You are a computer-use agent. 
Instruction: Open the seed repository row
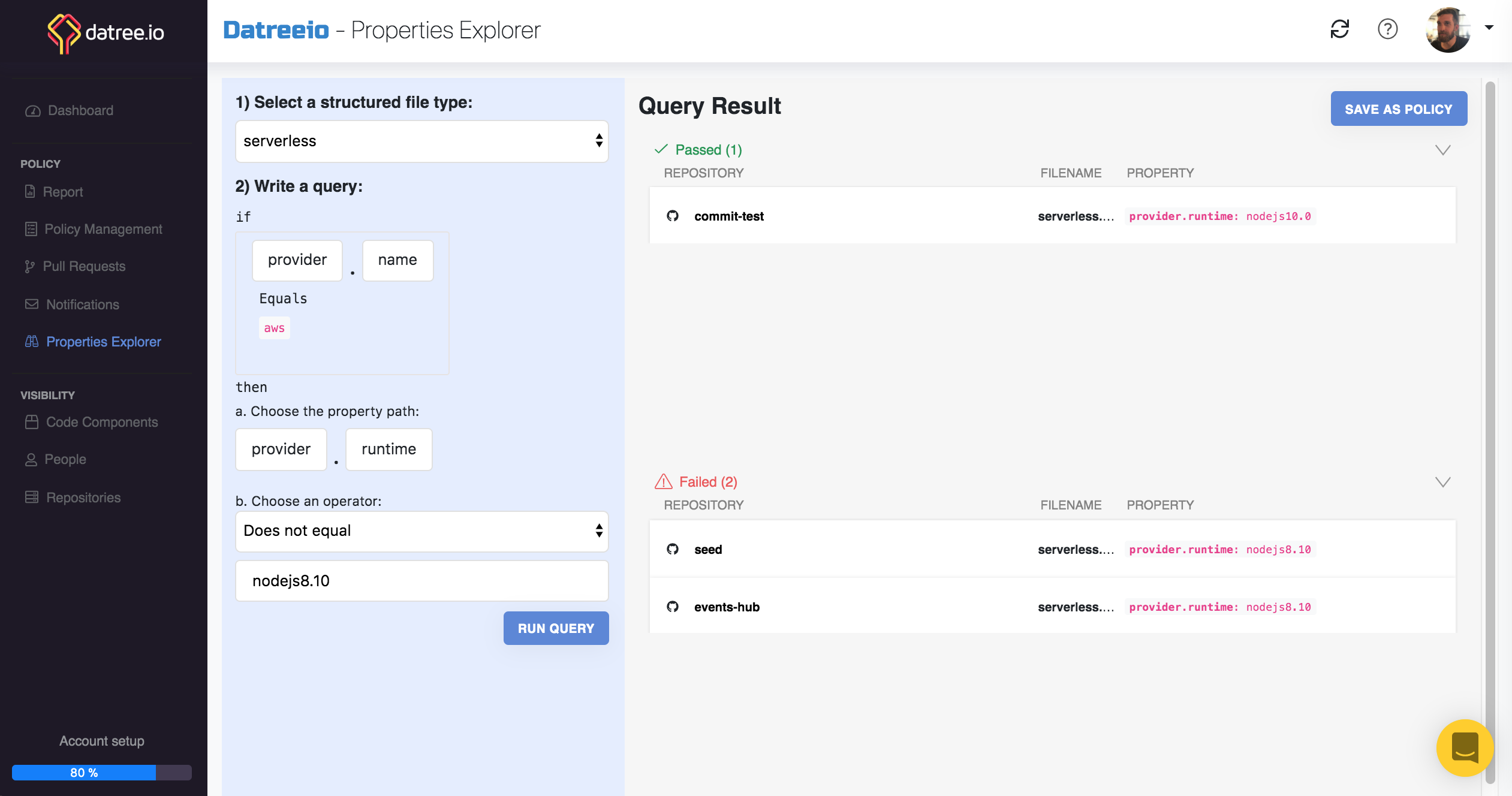(x=1053, y=549)
